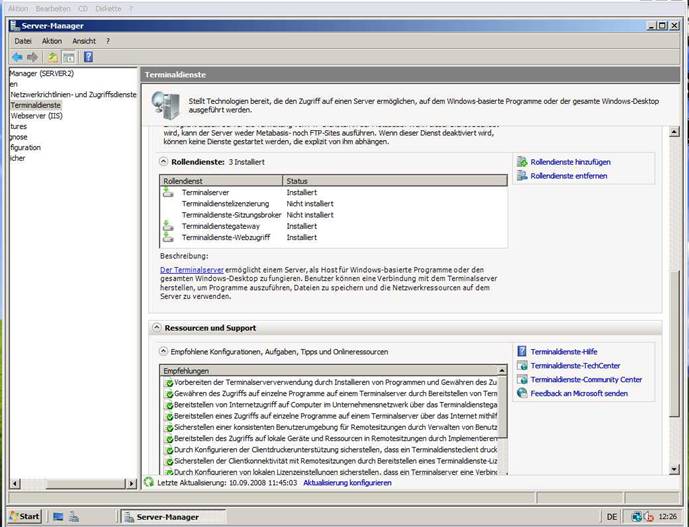
Task: Collapse the Empfohlene Konfigurationen subsection
Action: point(163,351)
